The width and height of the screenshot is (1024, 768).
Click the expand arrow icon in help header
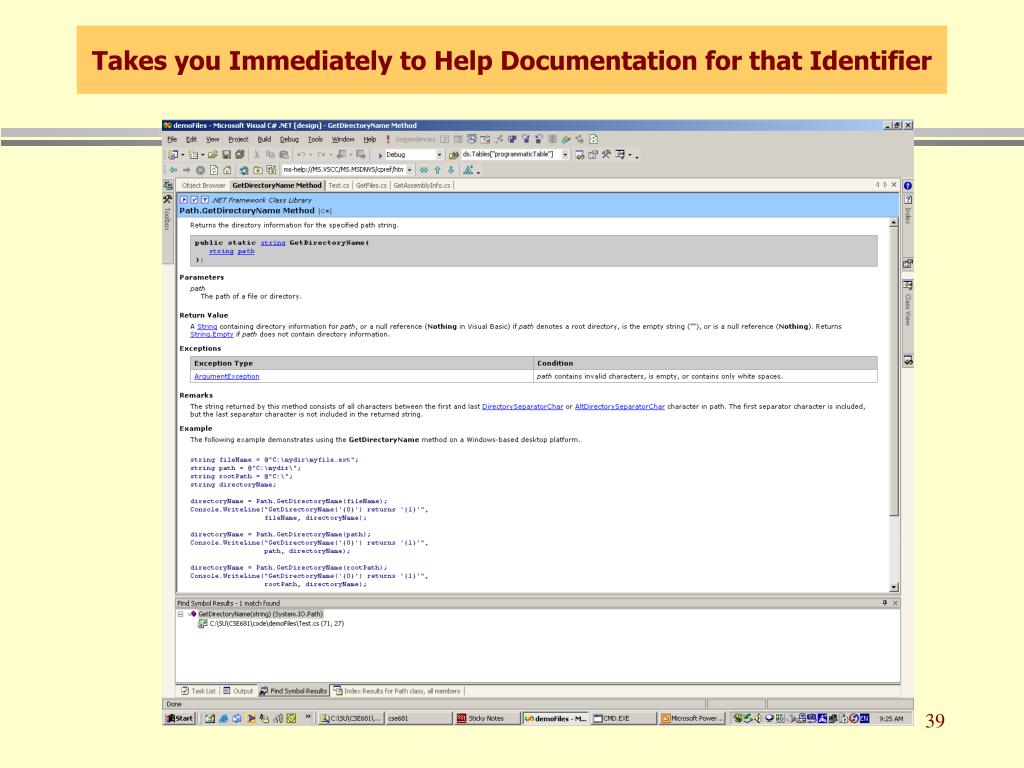pos(184,200)
